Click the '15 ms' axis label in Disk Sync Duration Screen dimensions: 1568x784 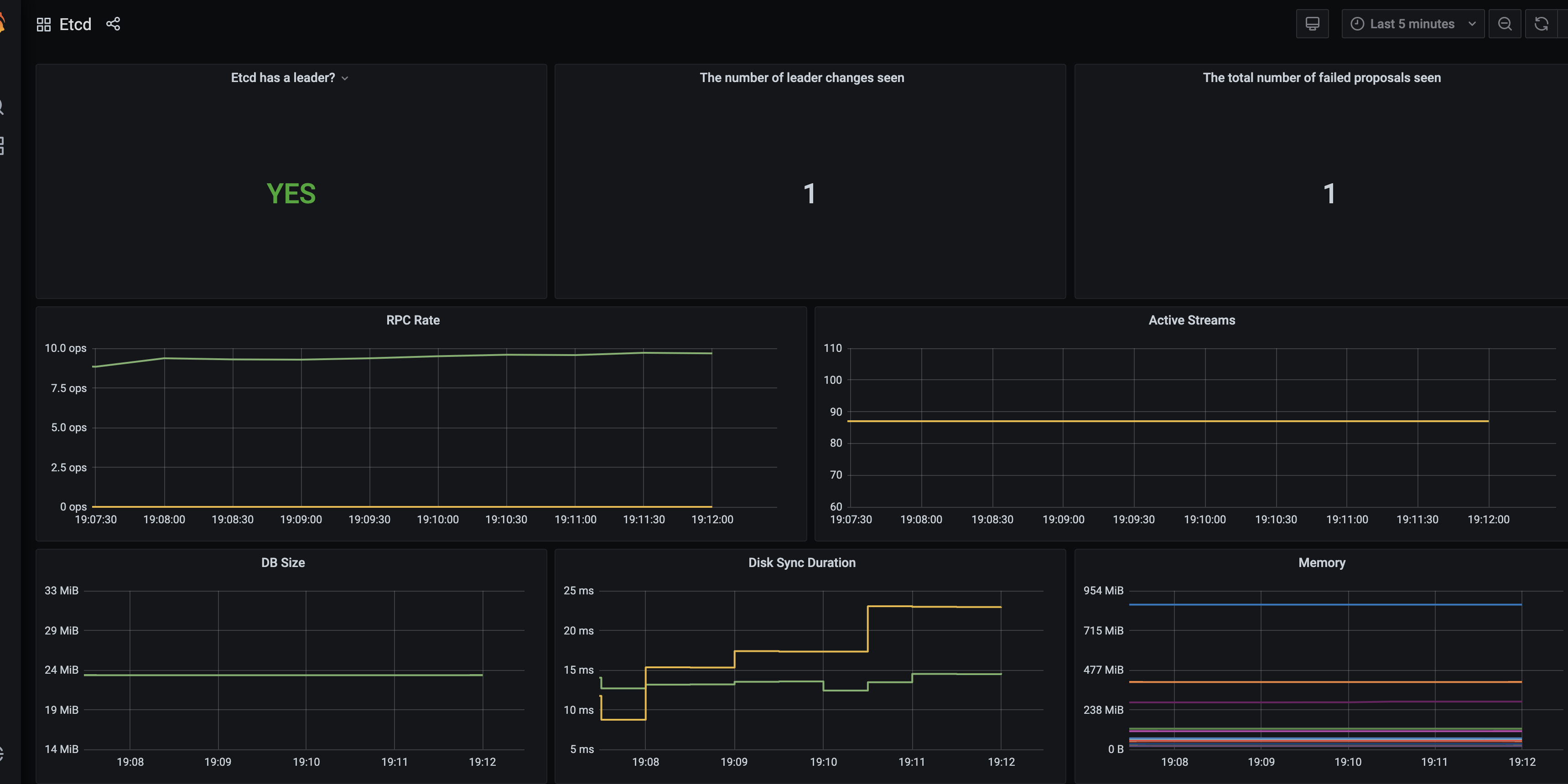(x=578, y=670)
